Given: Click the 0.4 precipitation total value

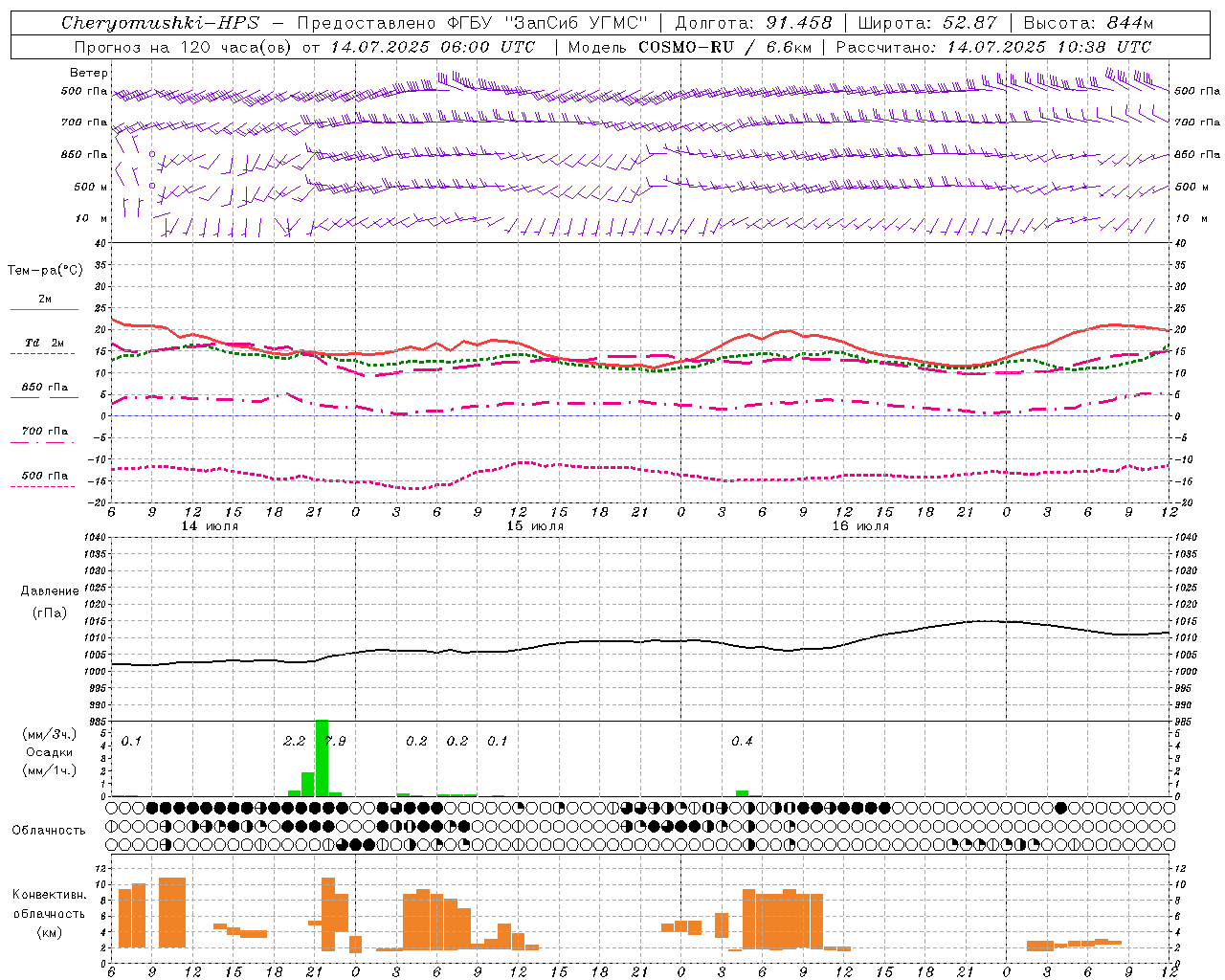Looking at the screenshot, I should point(742,742).
